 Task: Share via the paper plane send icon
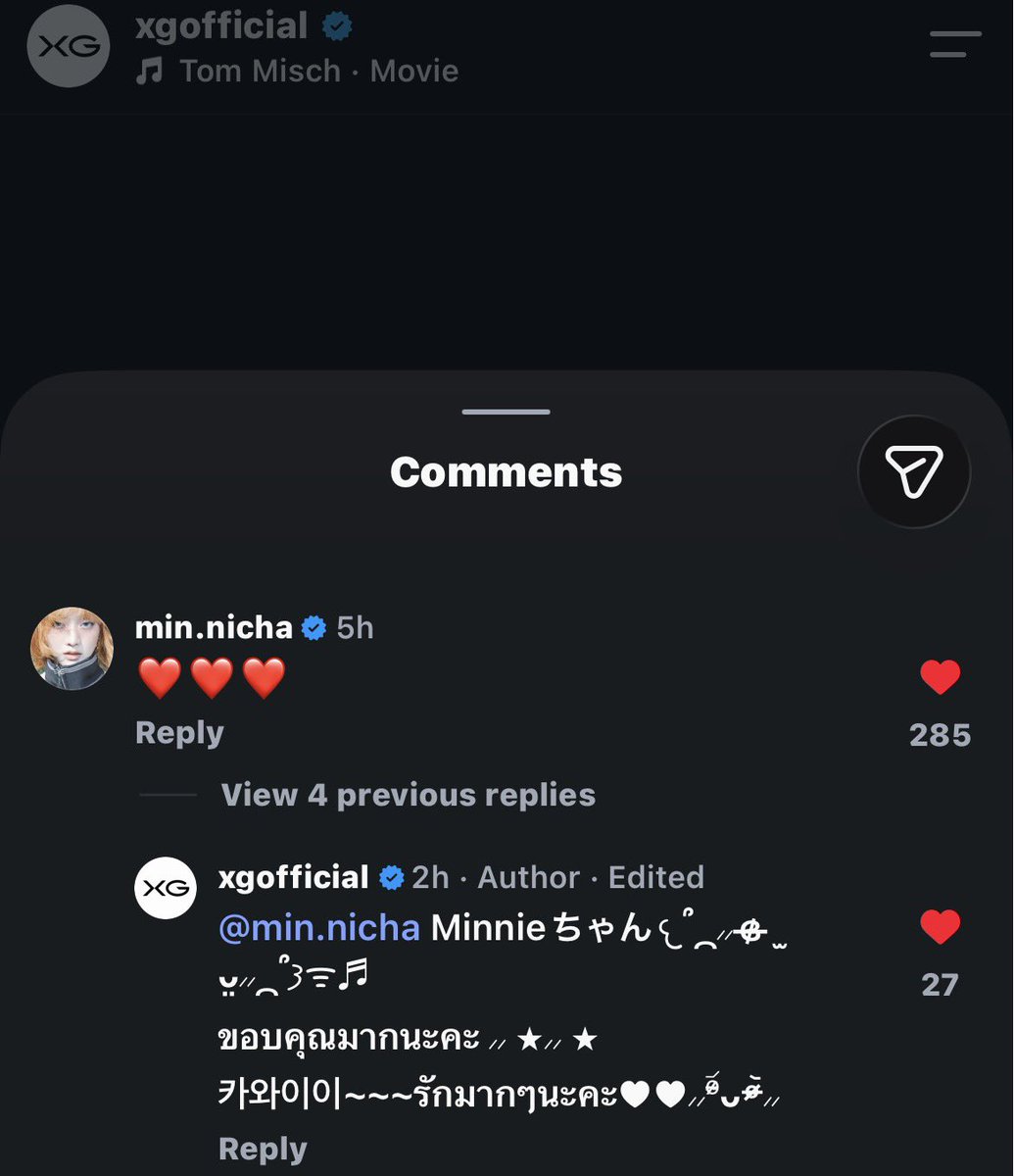click(x=914, y=471)
